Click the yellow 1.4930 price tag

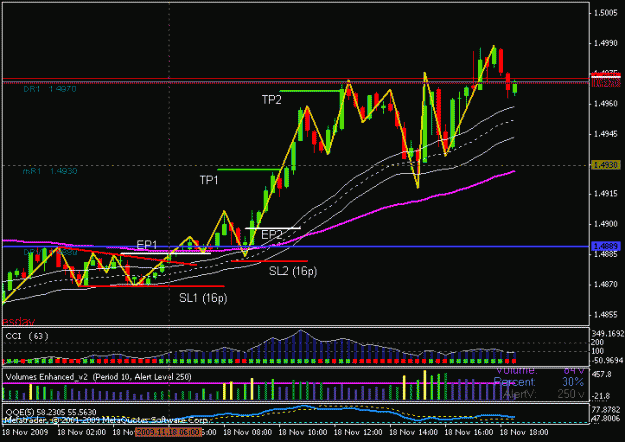[x=606, y=165]
